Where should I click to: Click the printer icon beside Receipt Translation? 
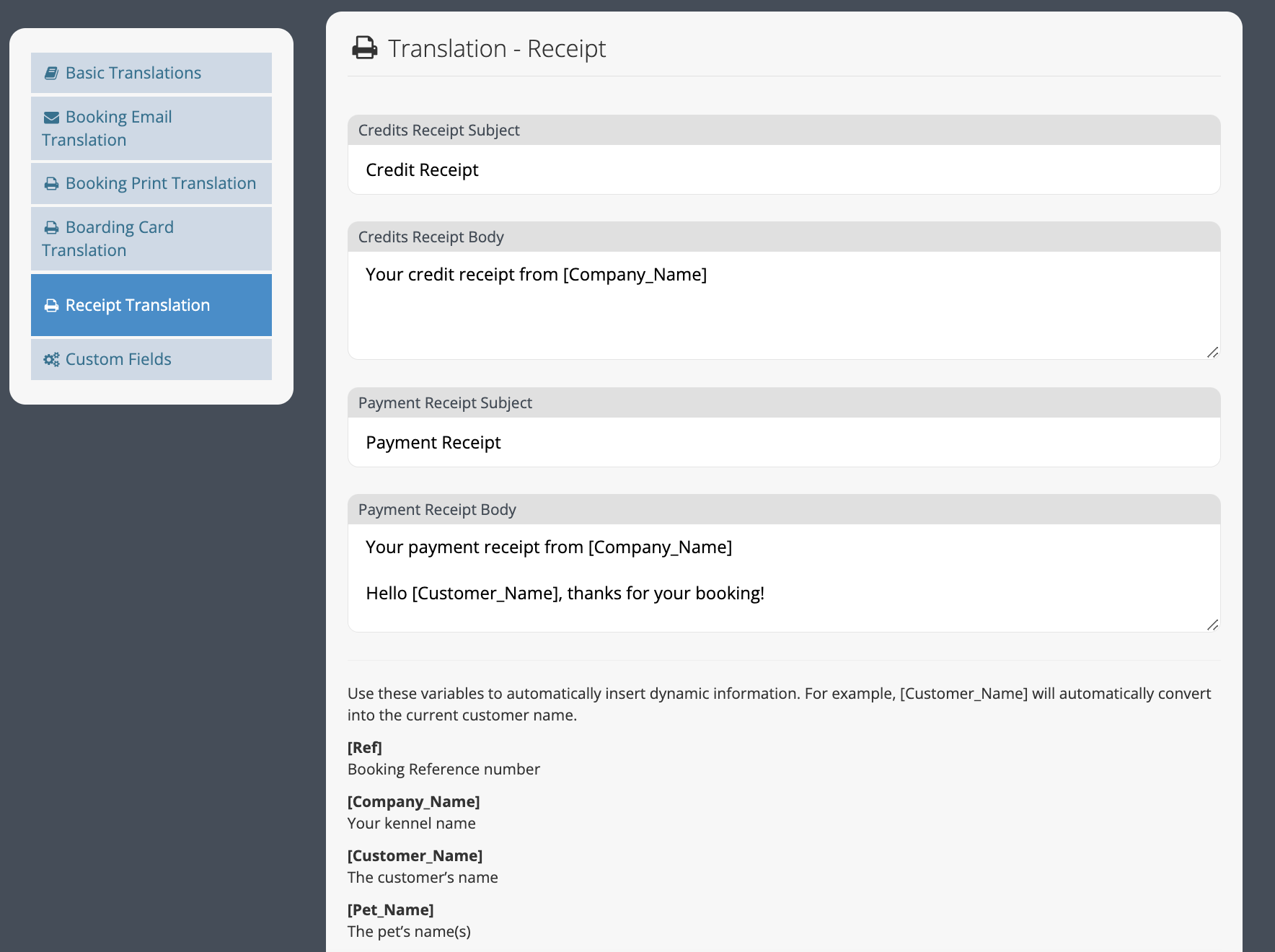[51, 306]
